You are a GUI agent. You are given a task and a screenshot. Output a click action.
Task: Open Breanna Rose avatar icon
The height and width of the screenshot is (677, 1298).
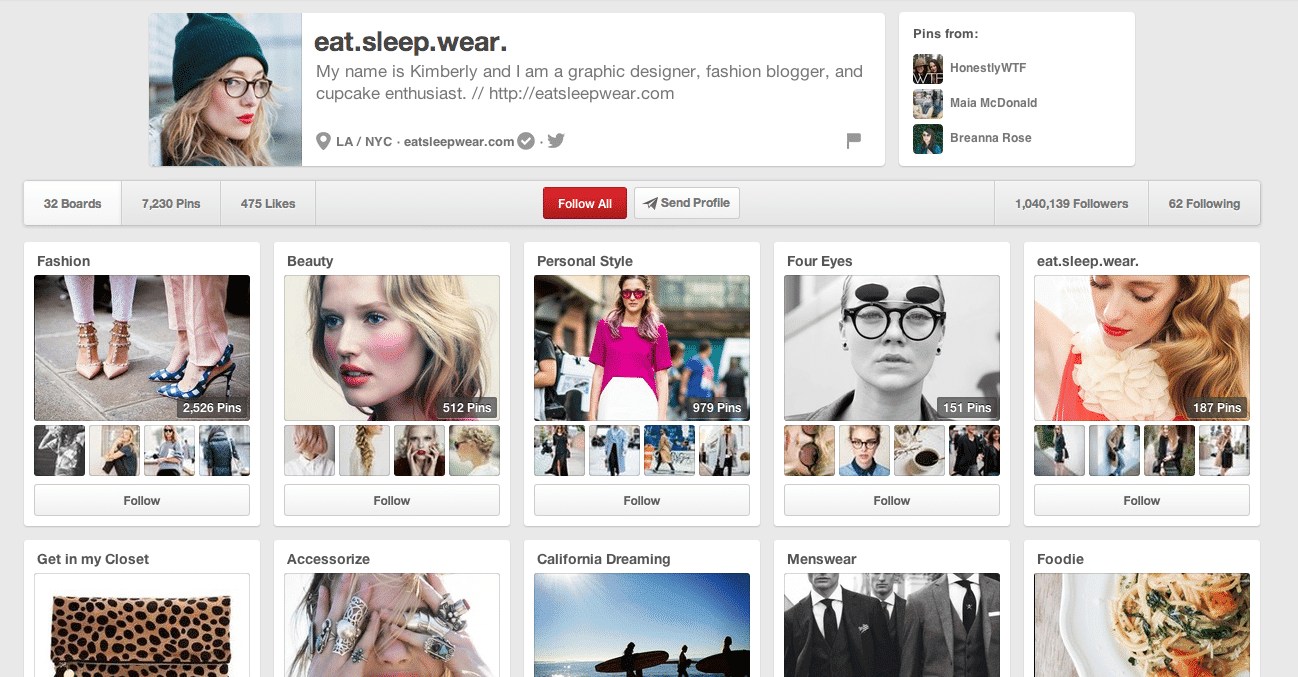tap(928, 138)
